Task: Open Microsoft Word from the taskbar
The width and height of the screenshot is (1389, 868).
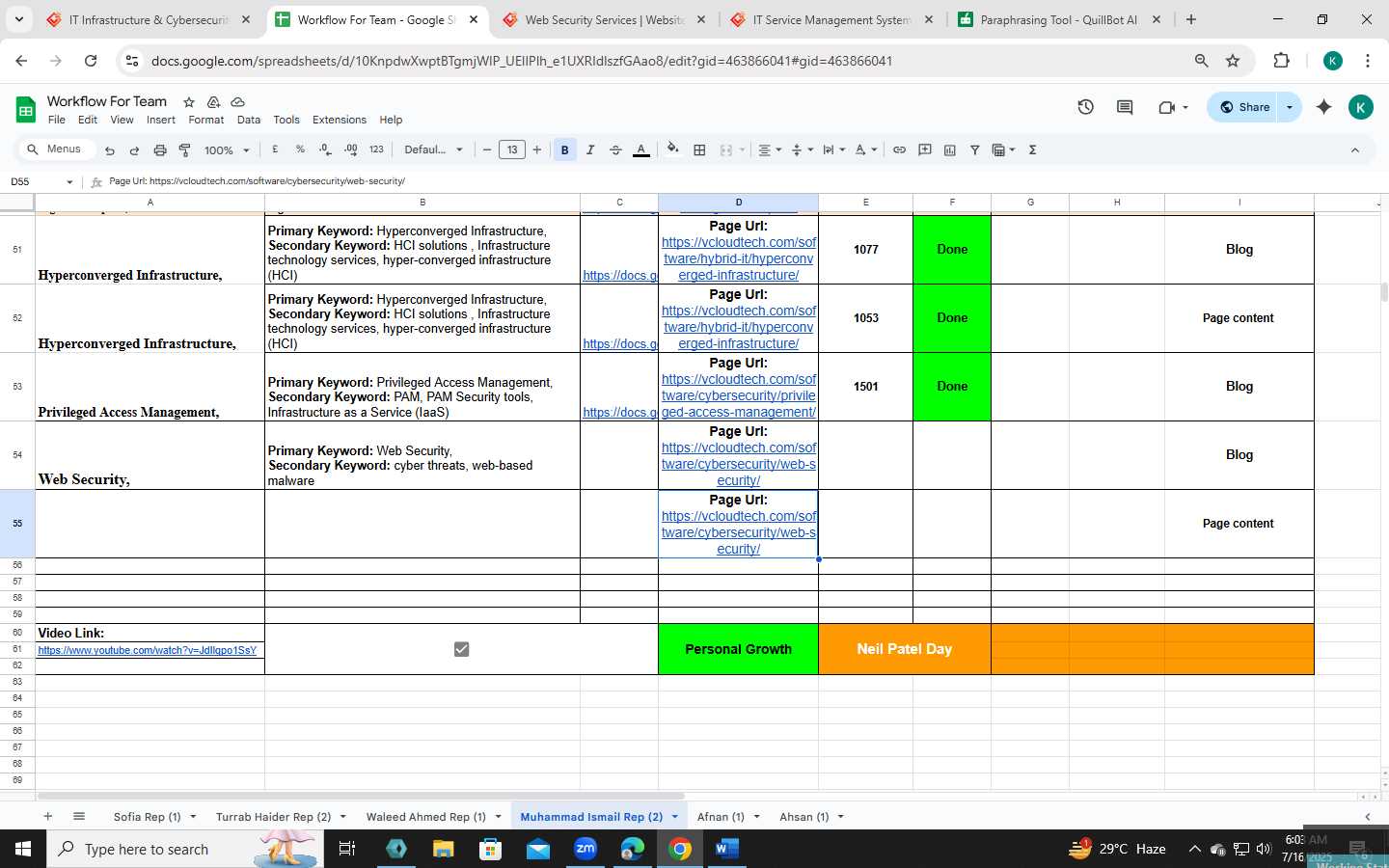Action: [x=726, y=849]
